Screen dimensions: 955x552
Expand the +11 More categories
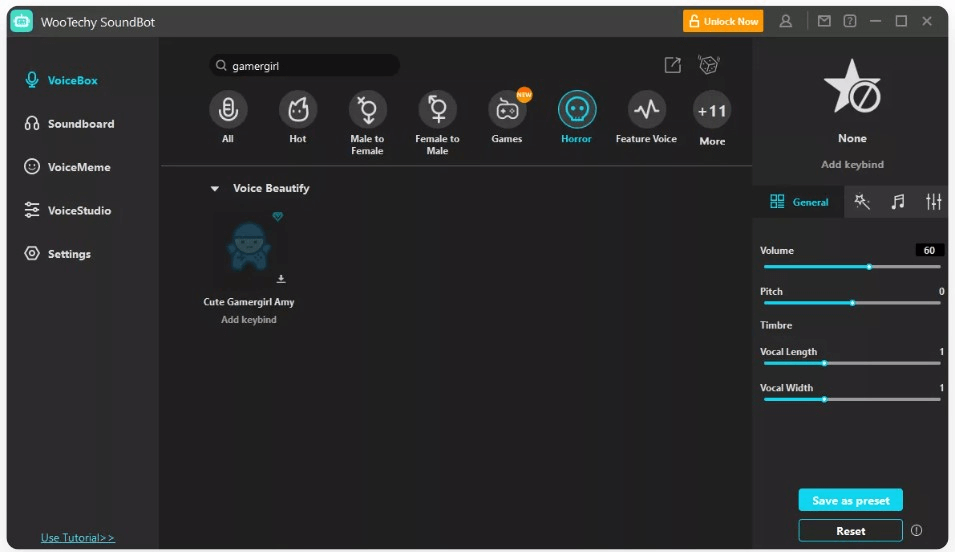coord(712,110)
